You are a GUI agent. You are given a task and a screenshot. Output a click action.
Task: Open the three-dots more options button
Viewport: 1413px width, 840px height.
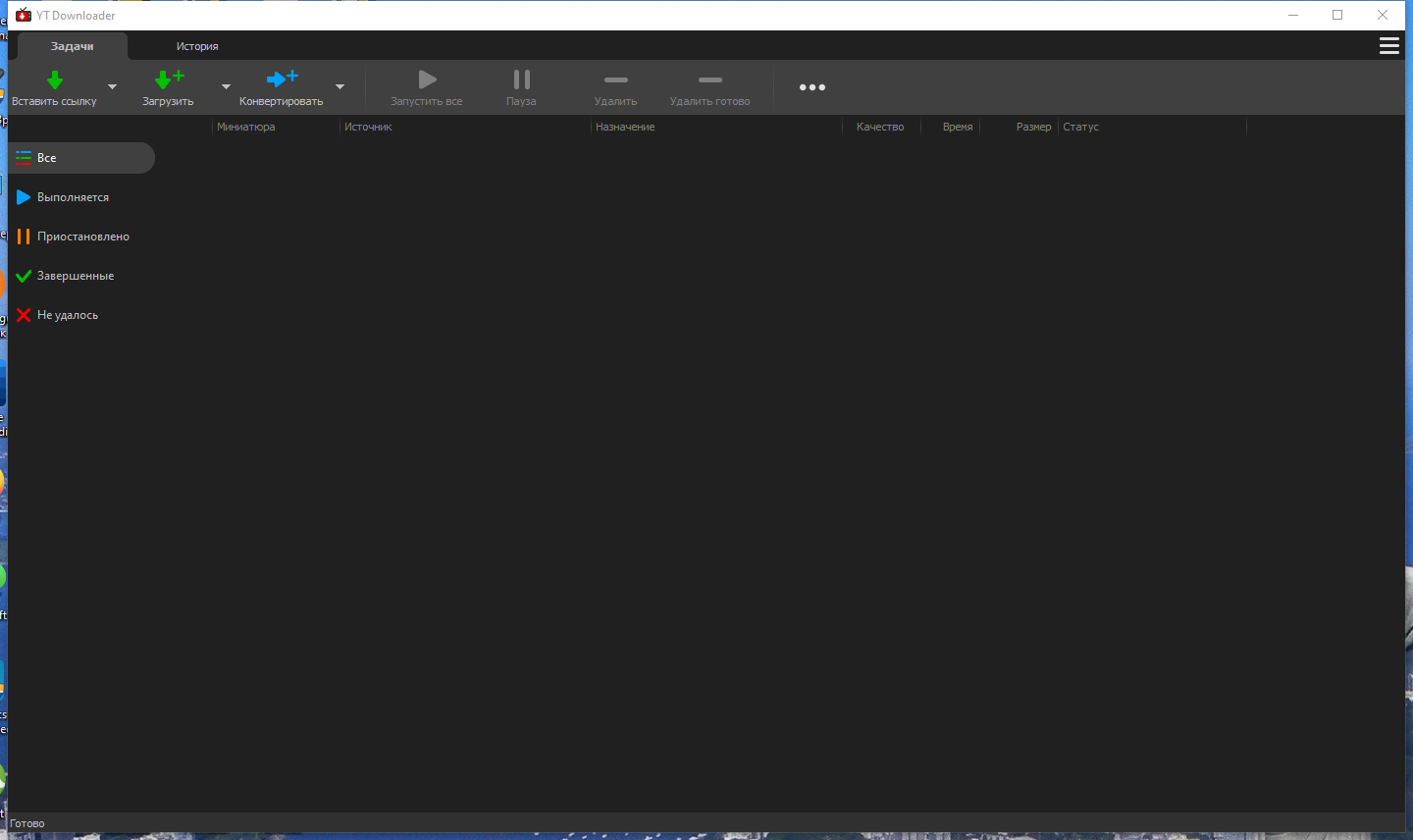tap(812, 87)
